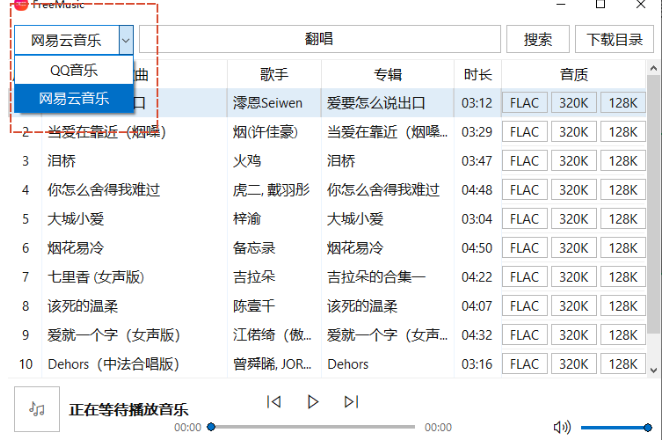Viewport: 667px width, 443px height.
Task: Click the playback progress bar
Action: click(313, 426)
